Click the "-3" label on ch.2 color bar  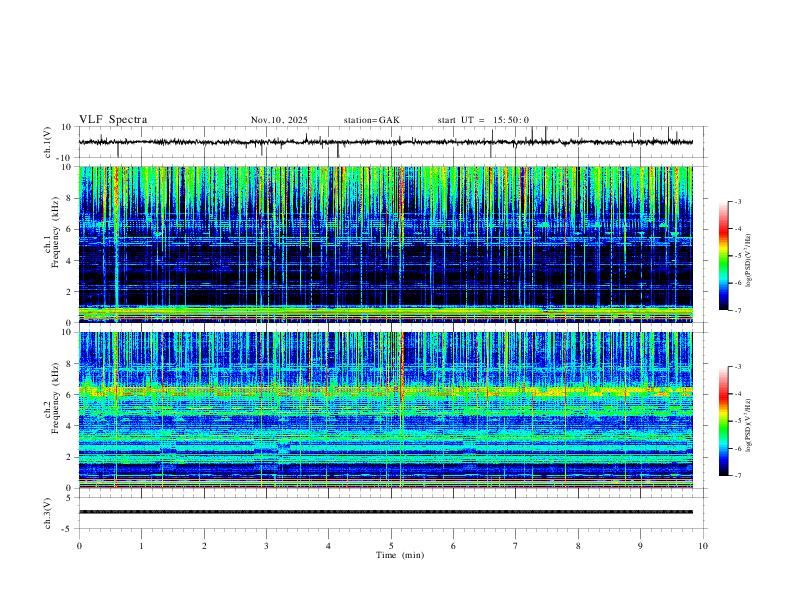tap(738, 367)
